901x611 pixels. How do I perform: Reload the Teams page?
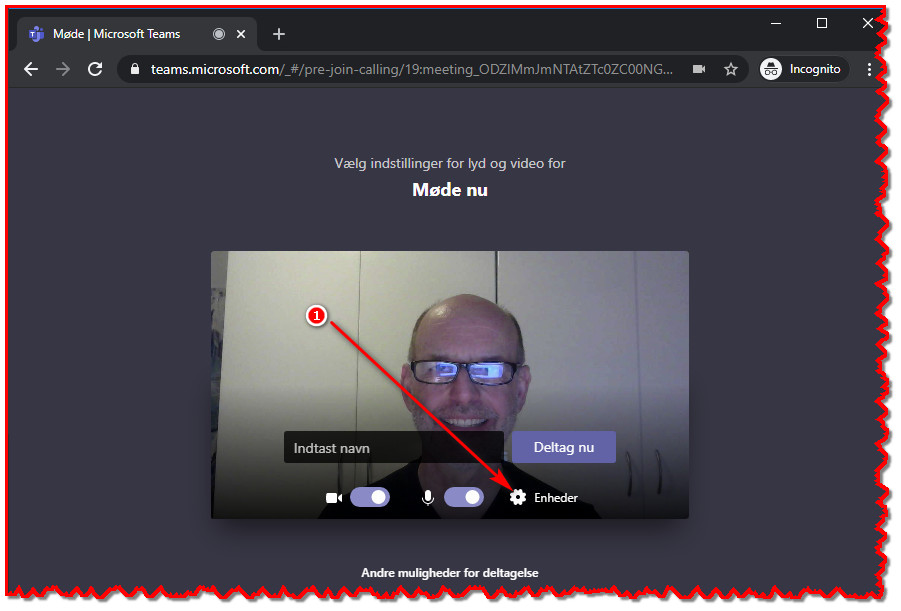click(x=95, y=70)
